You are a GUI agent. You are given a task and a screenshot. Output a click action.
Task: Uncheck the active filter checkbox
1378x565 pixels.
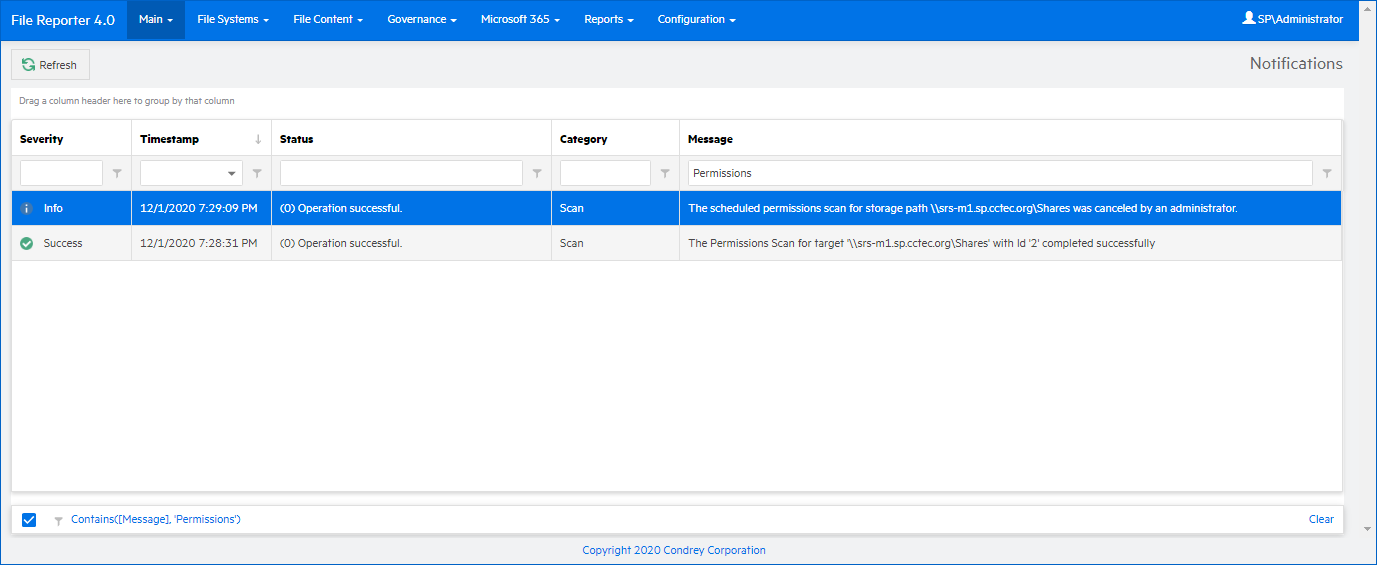pyautogui.click(x=29, y=520)
